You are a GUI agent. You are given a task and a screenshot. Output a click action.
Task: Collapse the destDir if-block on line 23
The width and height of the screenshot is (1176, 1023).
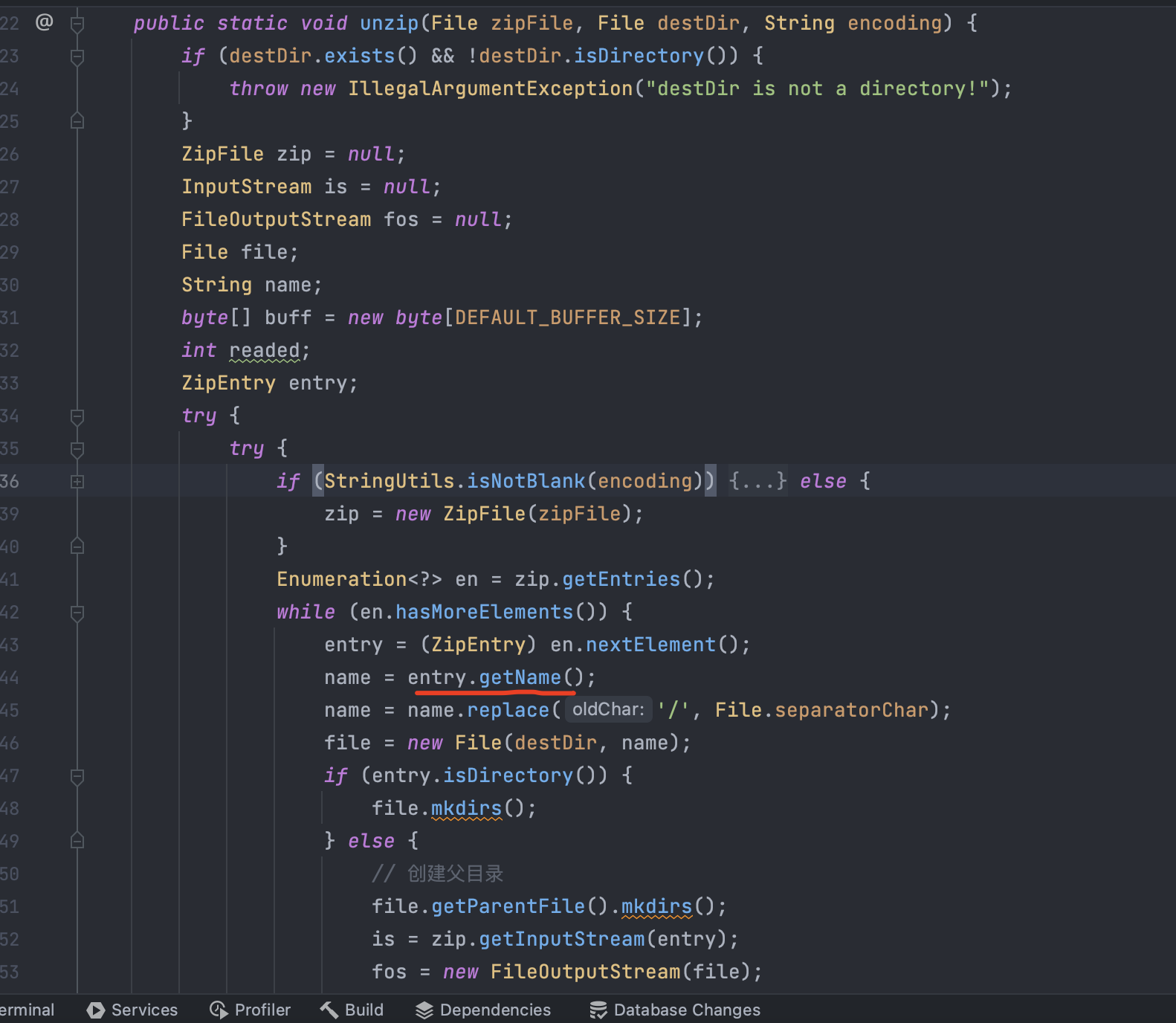[x=77, y=57]
